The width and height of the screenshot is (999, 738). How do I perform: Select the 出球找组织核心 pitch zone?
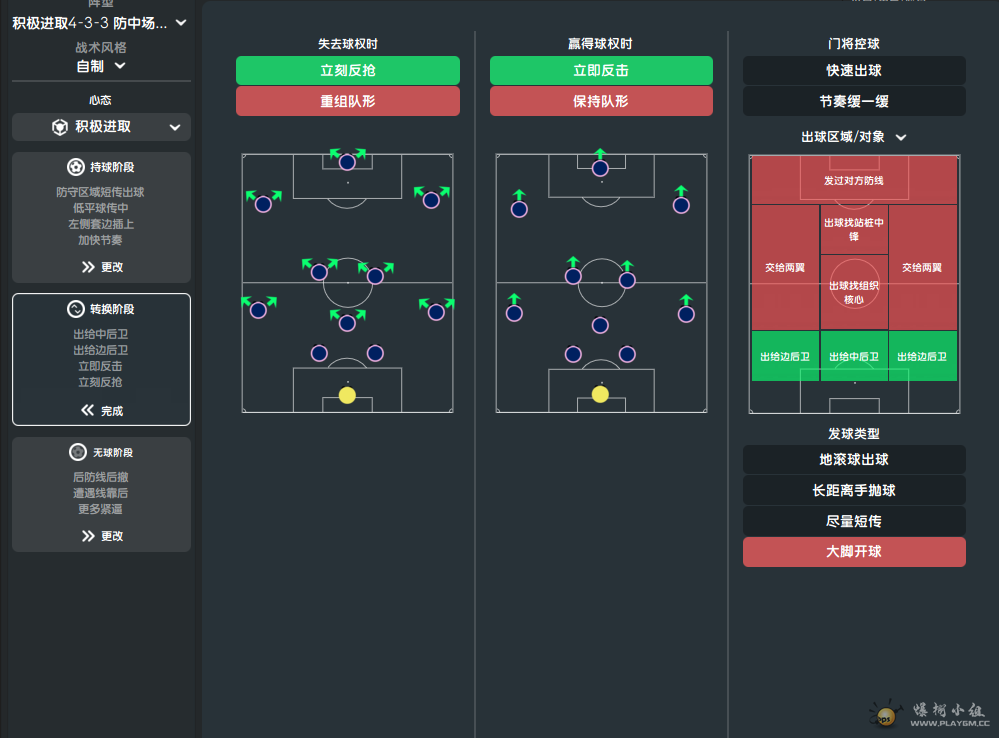pyautogui.click(x=854, y=293)
